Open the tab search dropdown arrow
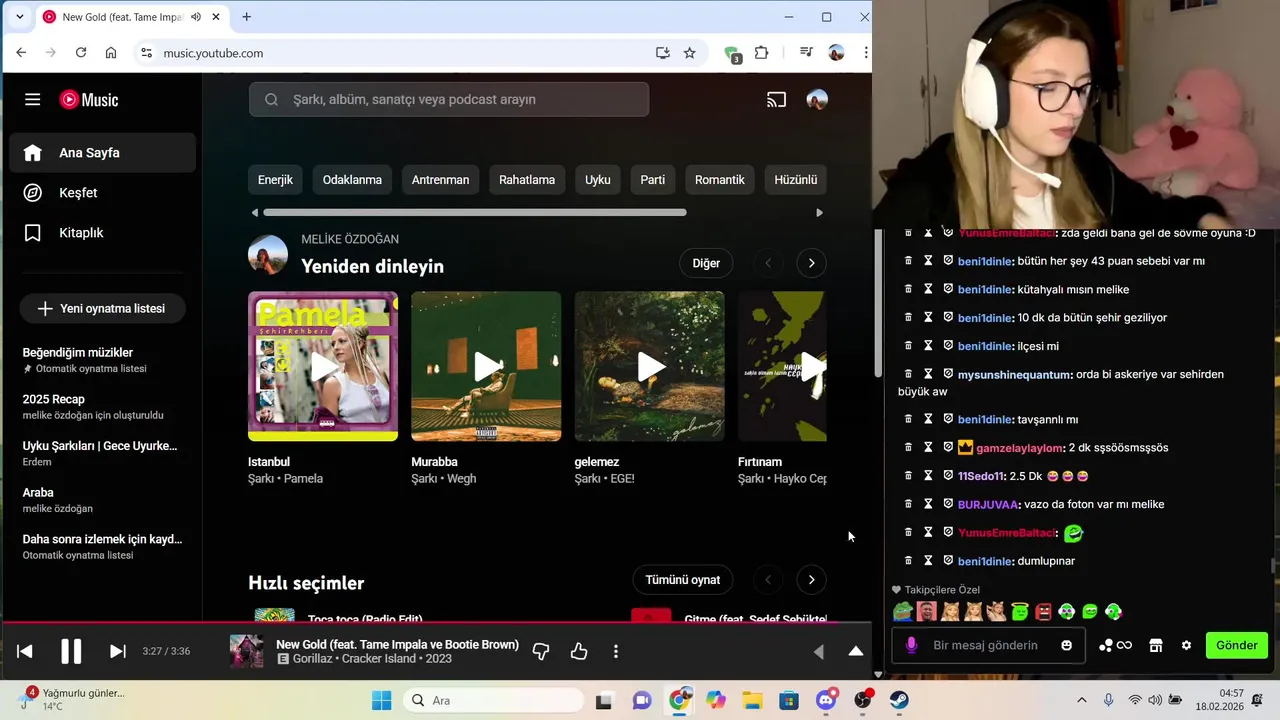The image size is (1280, 720). pos(19,17)
